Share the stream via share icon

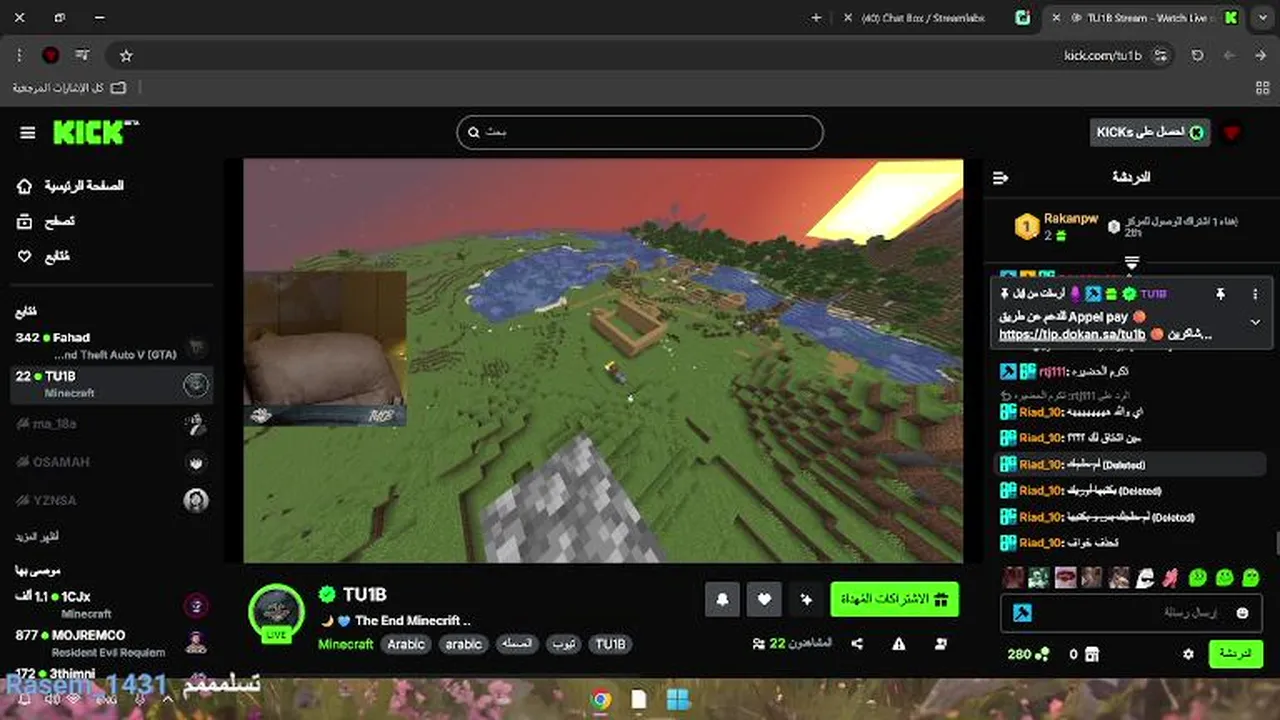pyautogui.click(x=857, y=644)
